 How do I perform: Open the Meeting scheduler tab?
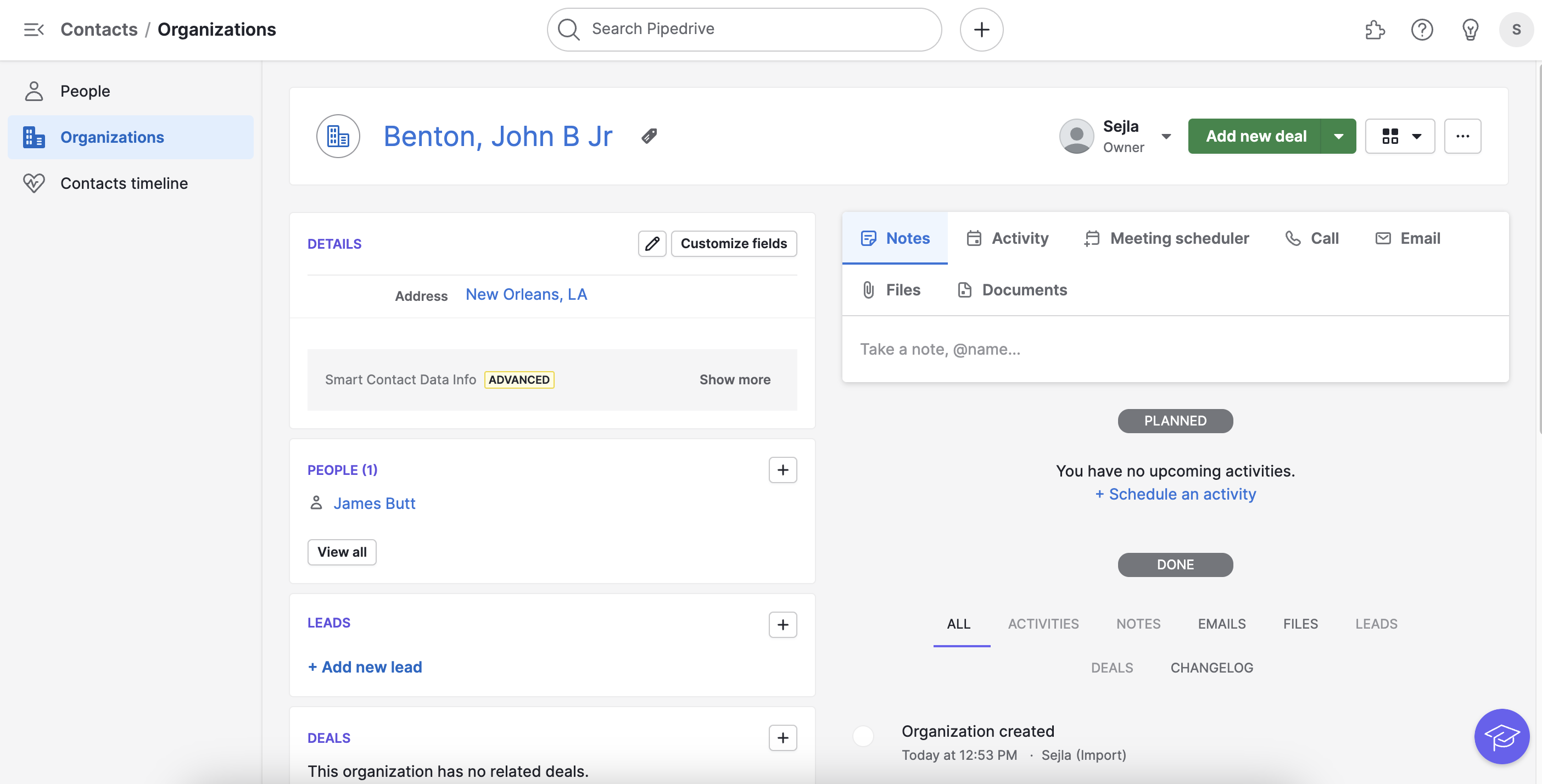1166,238
